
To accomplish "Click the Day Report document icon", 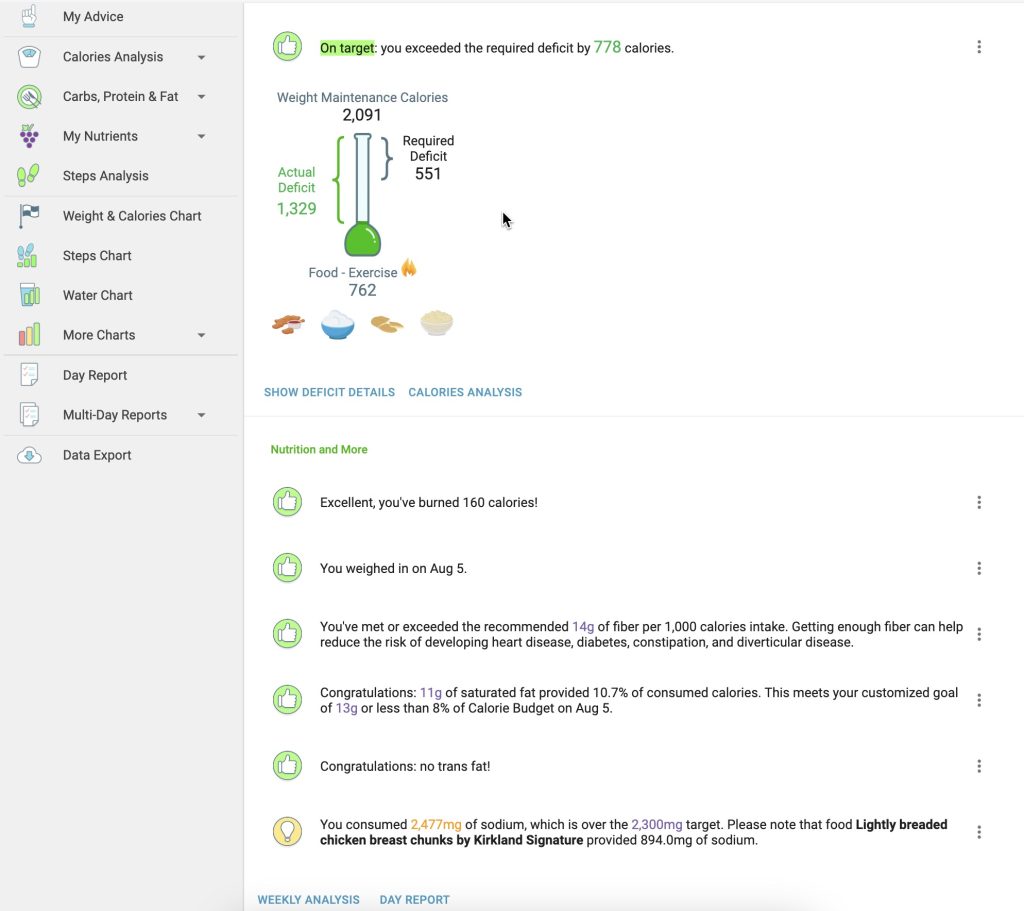I will point(29,375).
